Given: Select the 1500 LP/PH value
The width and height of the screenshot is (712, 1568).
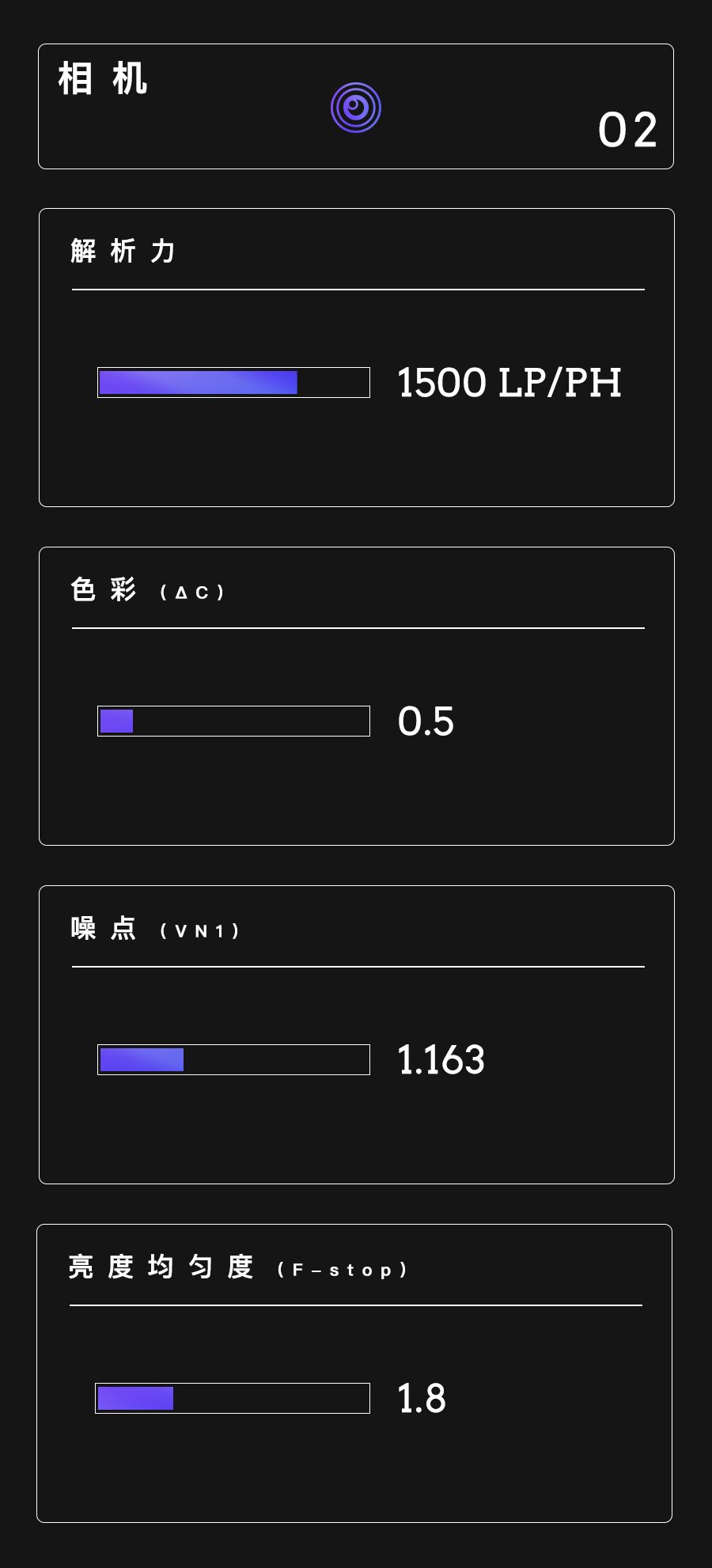Looking at the screenshot, I should [x=509, y=383].
